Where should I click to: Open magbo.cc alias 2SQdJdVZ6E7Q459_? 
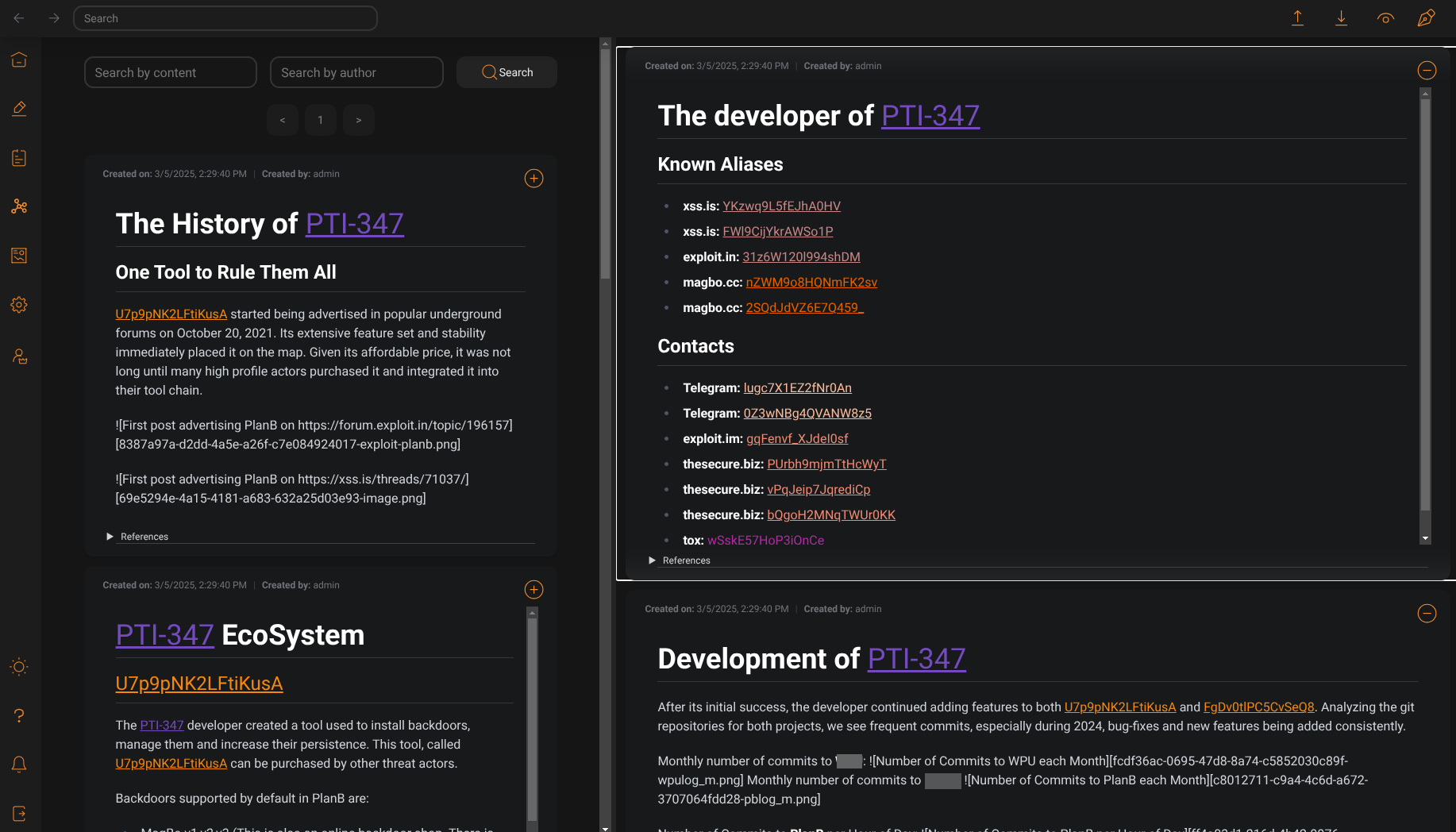click(x=804, y=308)
